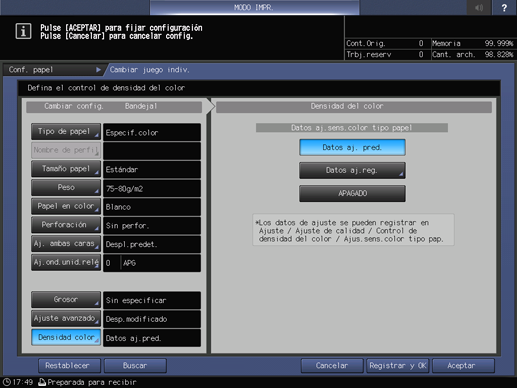Open the help question mark icon
517x388 pixels.
pos(504,7)
